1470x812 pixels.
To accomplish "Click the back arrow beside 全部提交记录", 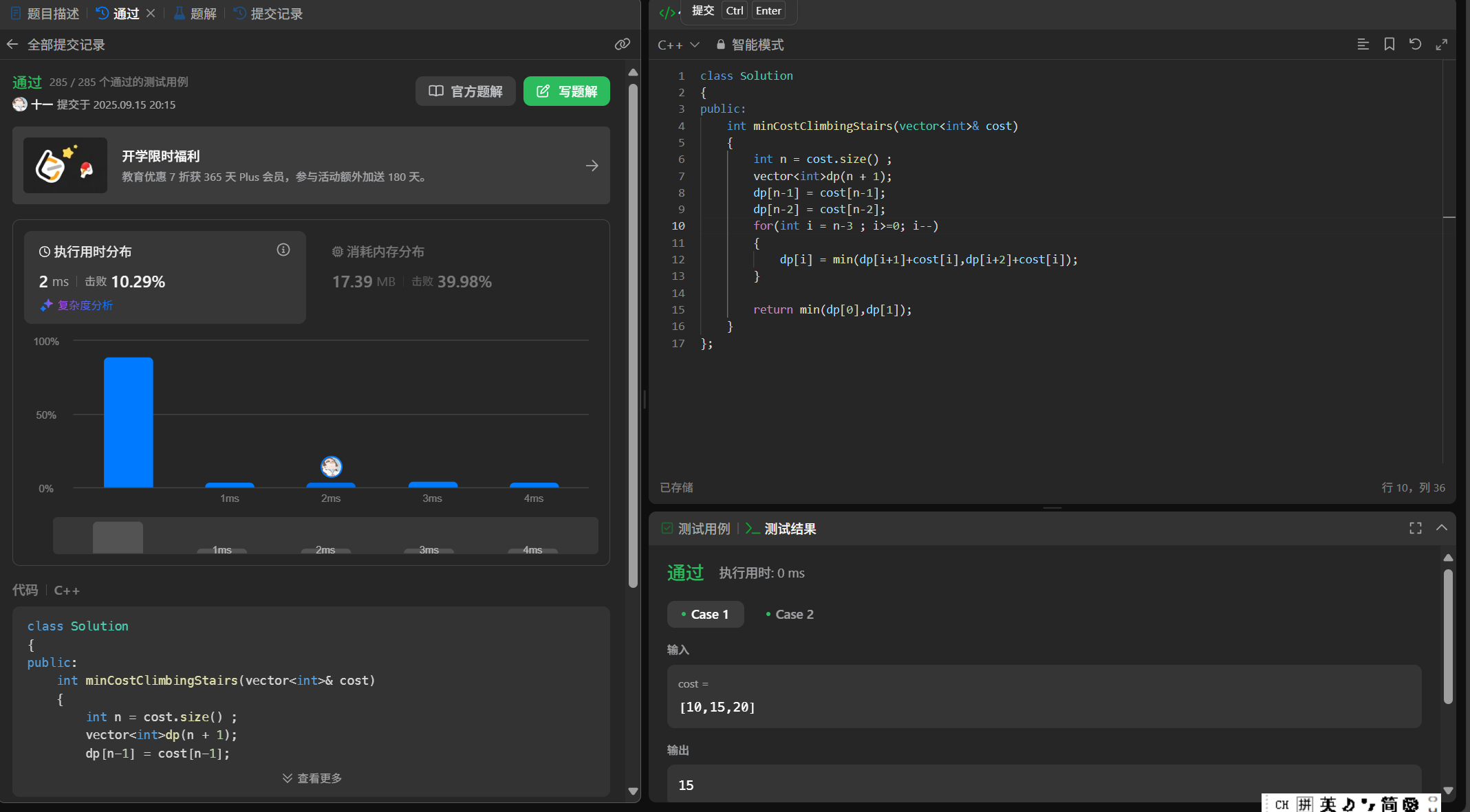I will pos(12,45).
